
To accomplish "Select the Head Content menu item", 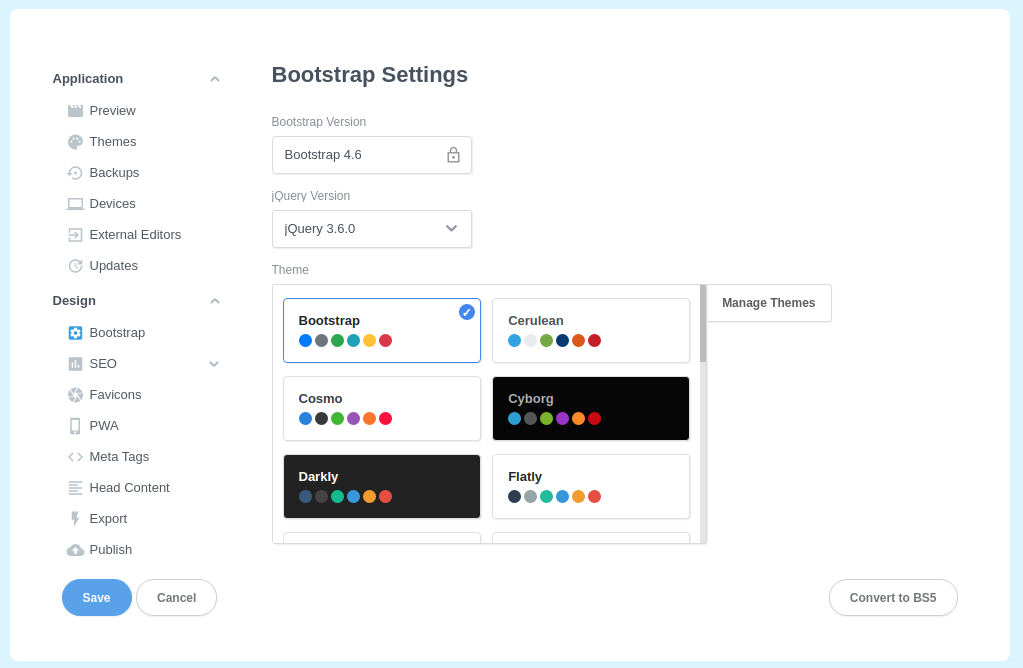I will coord(74,487).
